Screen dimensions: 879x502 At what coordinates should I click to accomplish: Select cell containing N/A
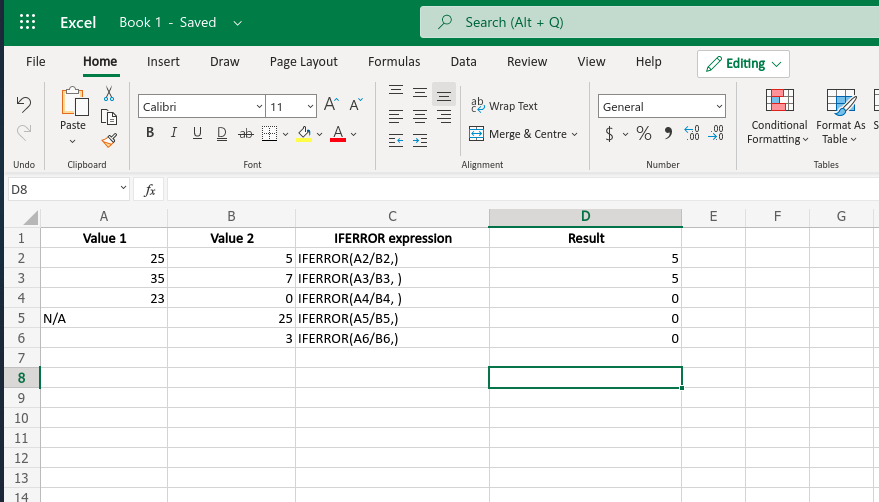(x=104, y=319)
